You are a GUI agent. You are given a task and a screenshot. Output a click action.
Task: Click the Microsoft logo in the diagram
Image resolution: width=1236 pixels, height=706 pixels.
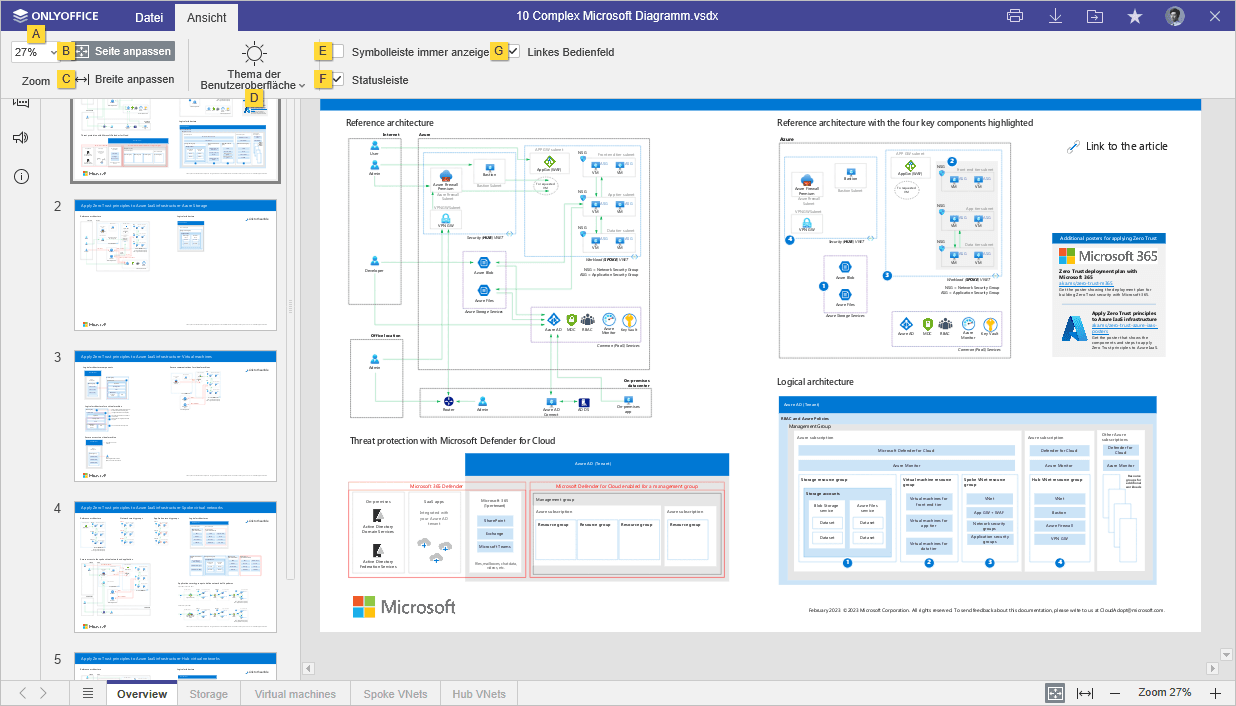(404, 606)
